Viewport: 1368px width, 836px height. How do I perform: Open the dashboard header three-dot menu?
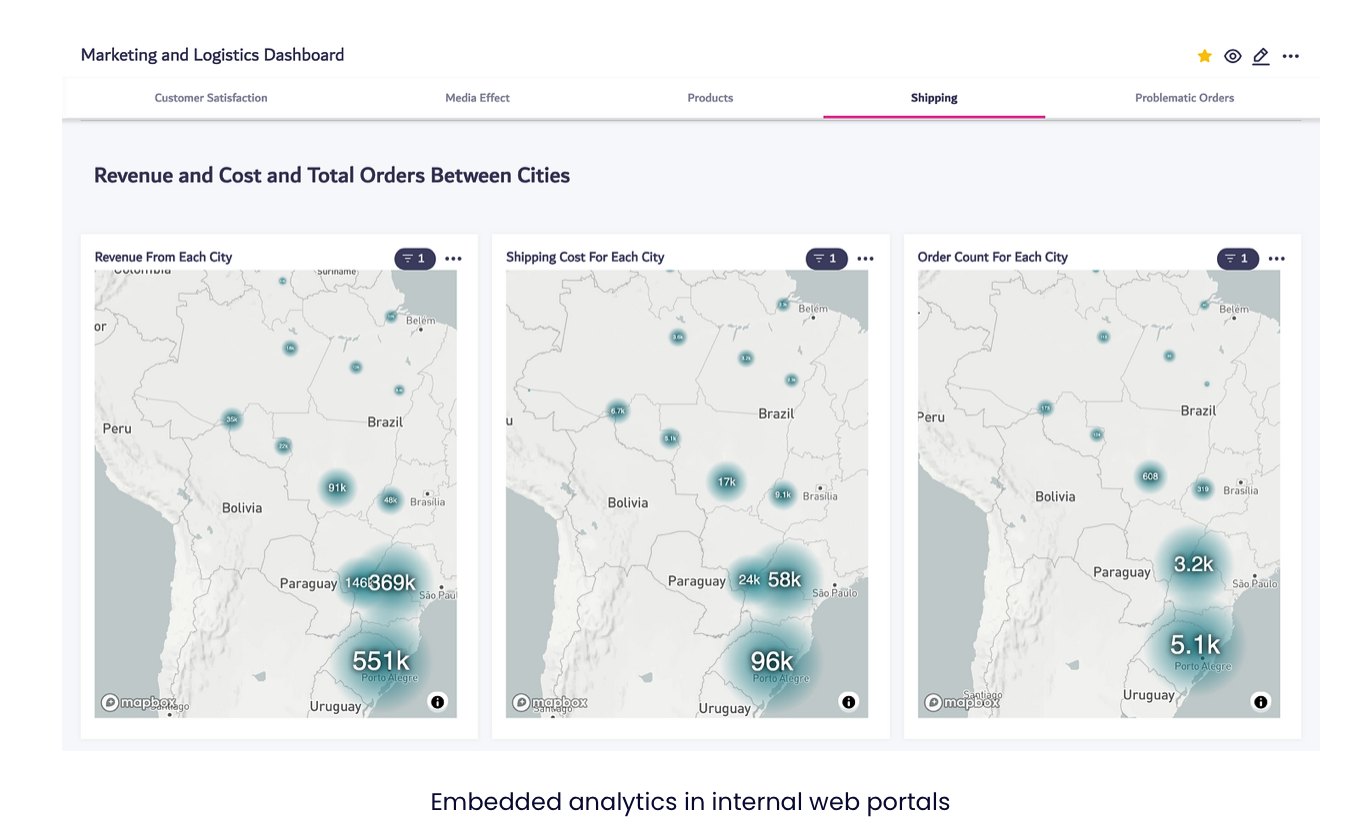click(x=1291, y=56)
